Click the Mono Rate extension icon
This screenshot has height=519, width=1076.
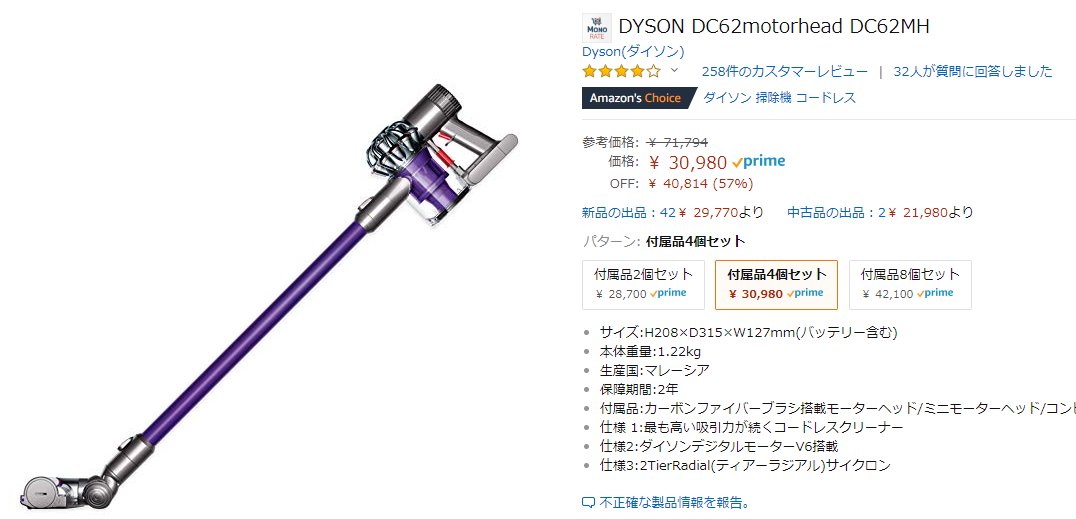click(597, 27)
